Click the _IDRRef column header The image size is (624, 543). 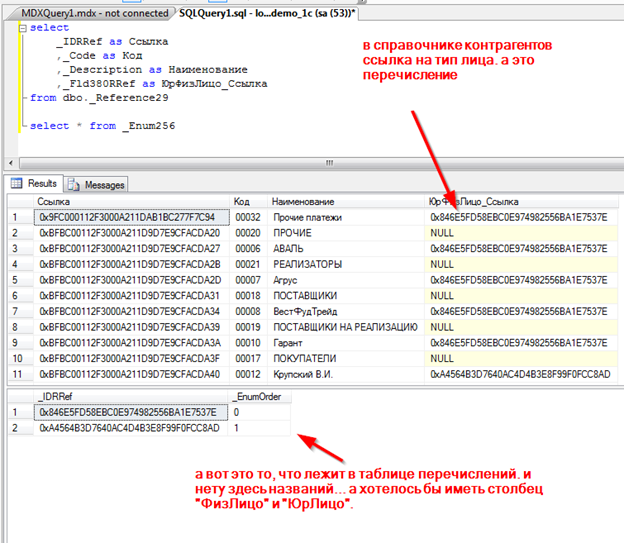131,397
